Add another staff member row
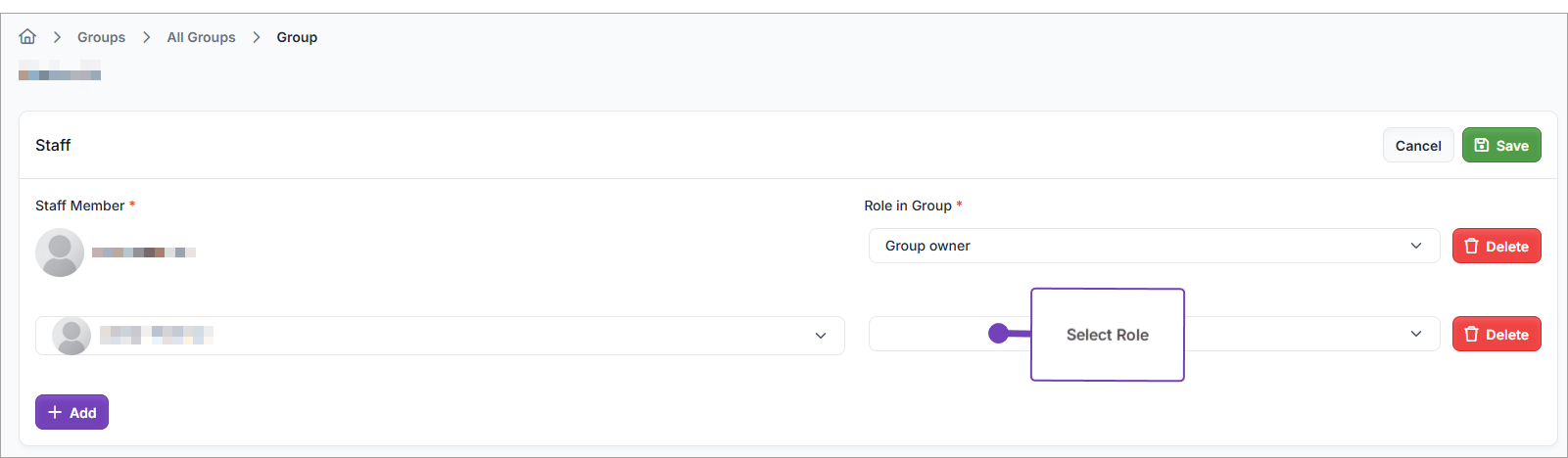 point(71,413)
